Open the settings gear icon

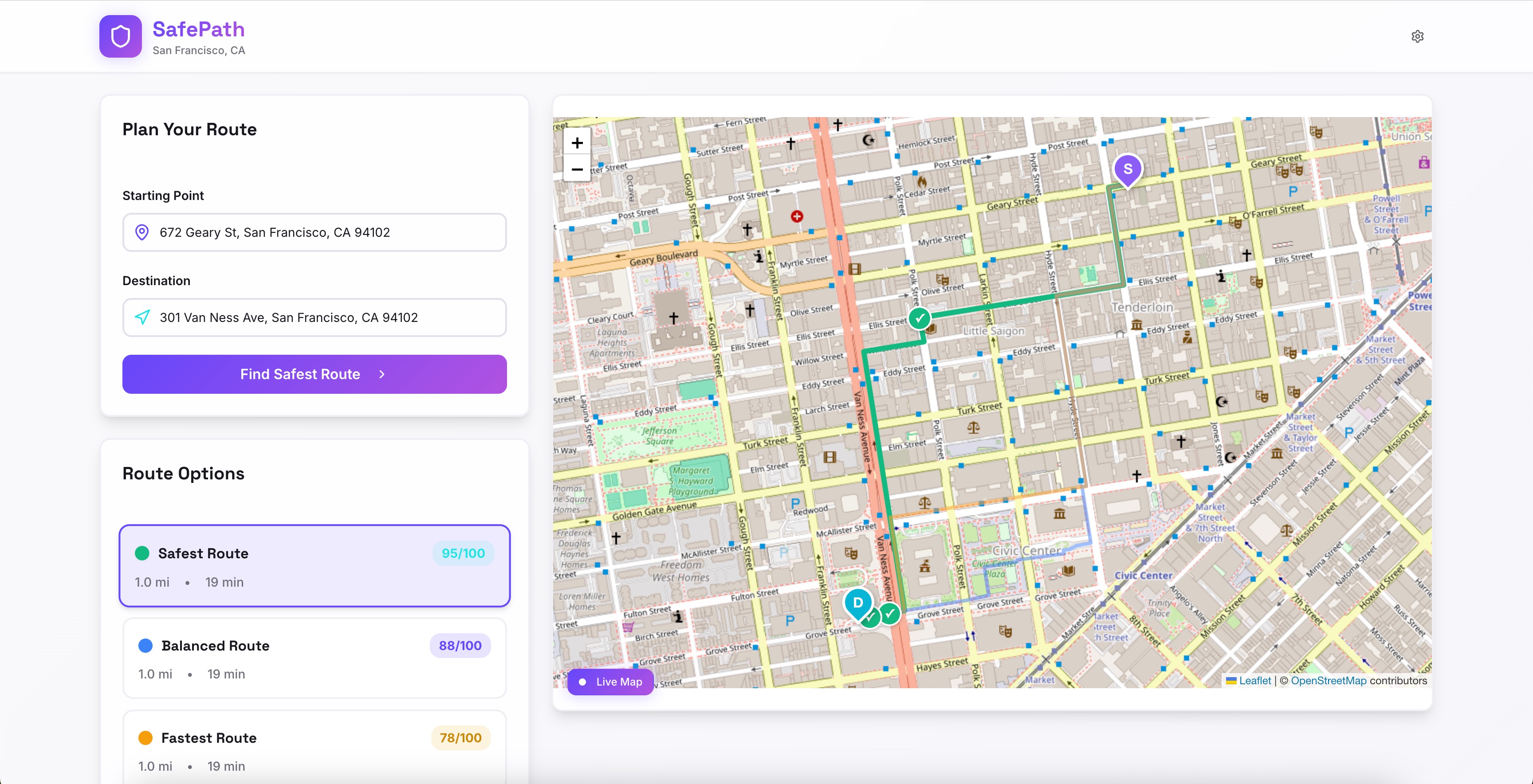point(1417,36)
